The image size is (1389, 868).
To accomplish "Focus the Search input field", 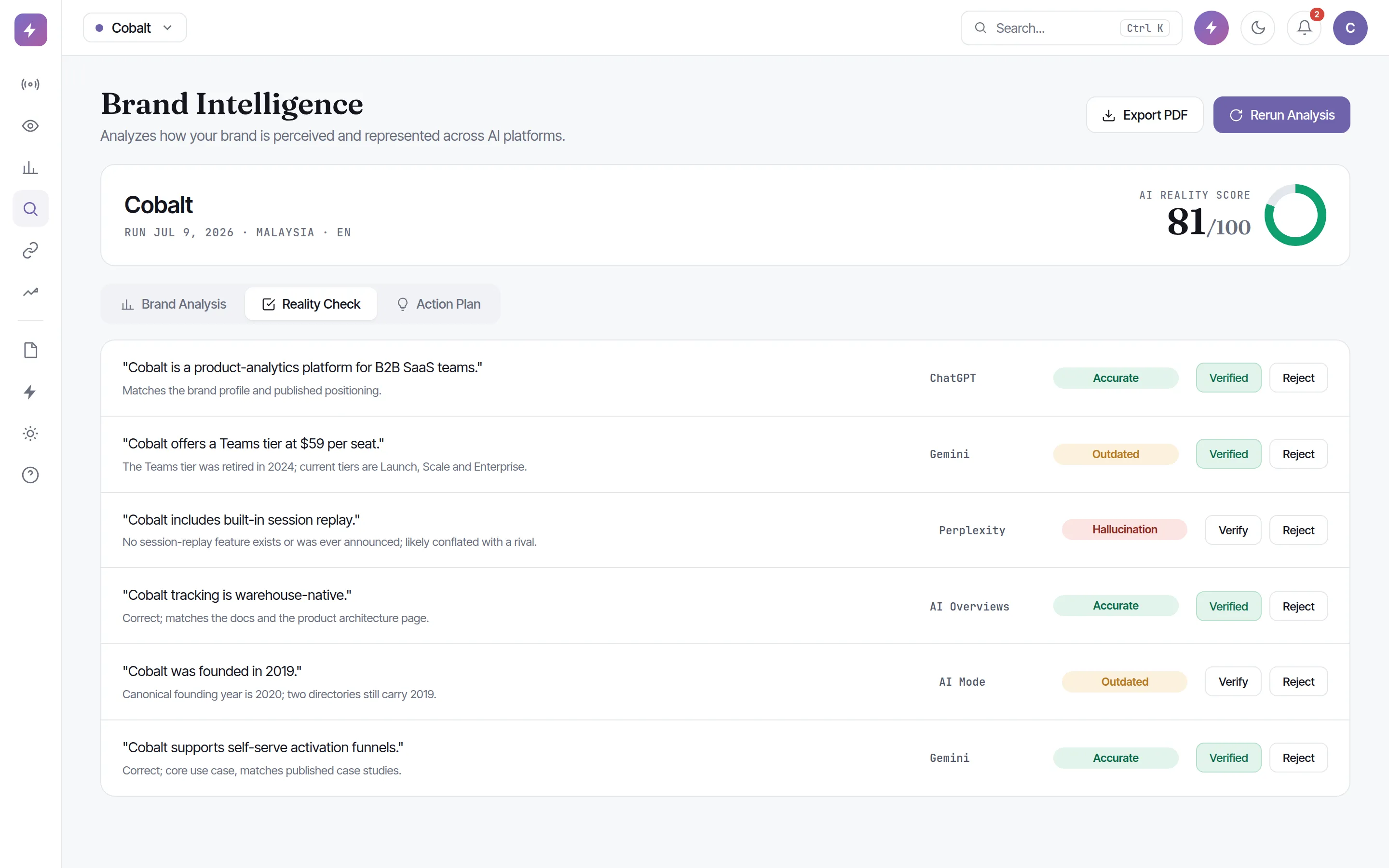I will (x=1071, y=27).
